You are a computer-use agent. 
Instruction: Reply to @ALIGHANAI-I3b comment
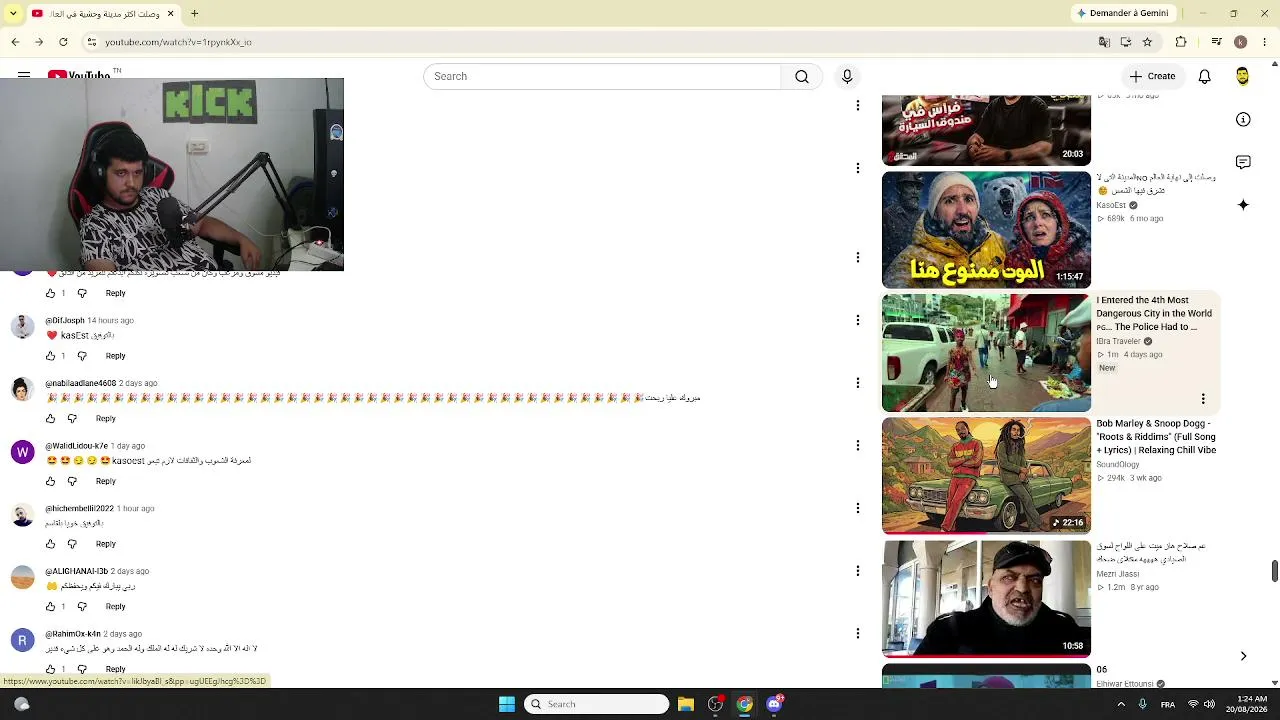pos(116,607)
